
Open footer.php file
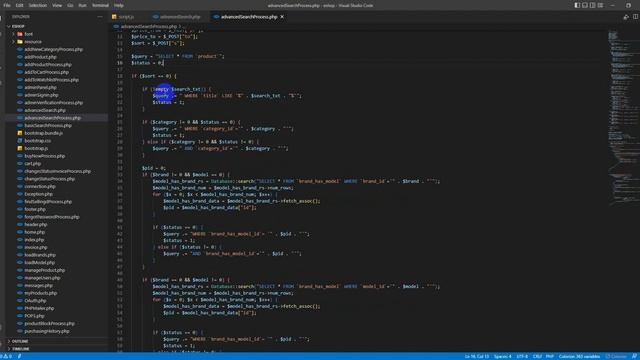[x=35, y=209]
